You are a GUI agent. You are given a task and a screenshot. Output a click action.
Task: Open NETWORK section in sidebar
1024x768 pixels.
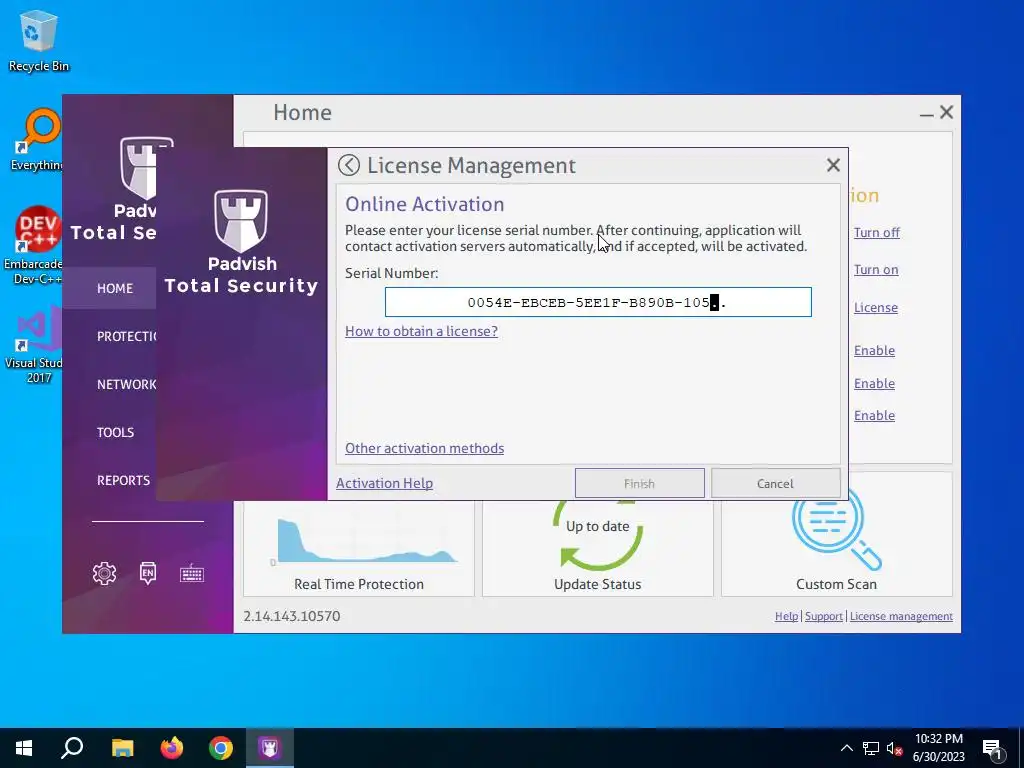[x=126, y=385]
